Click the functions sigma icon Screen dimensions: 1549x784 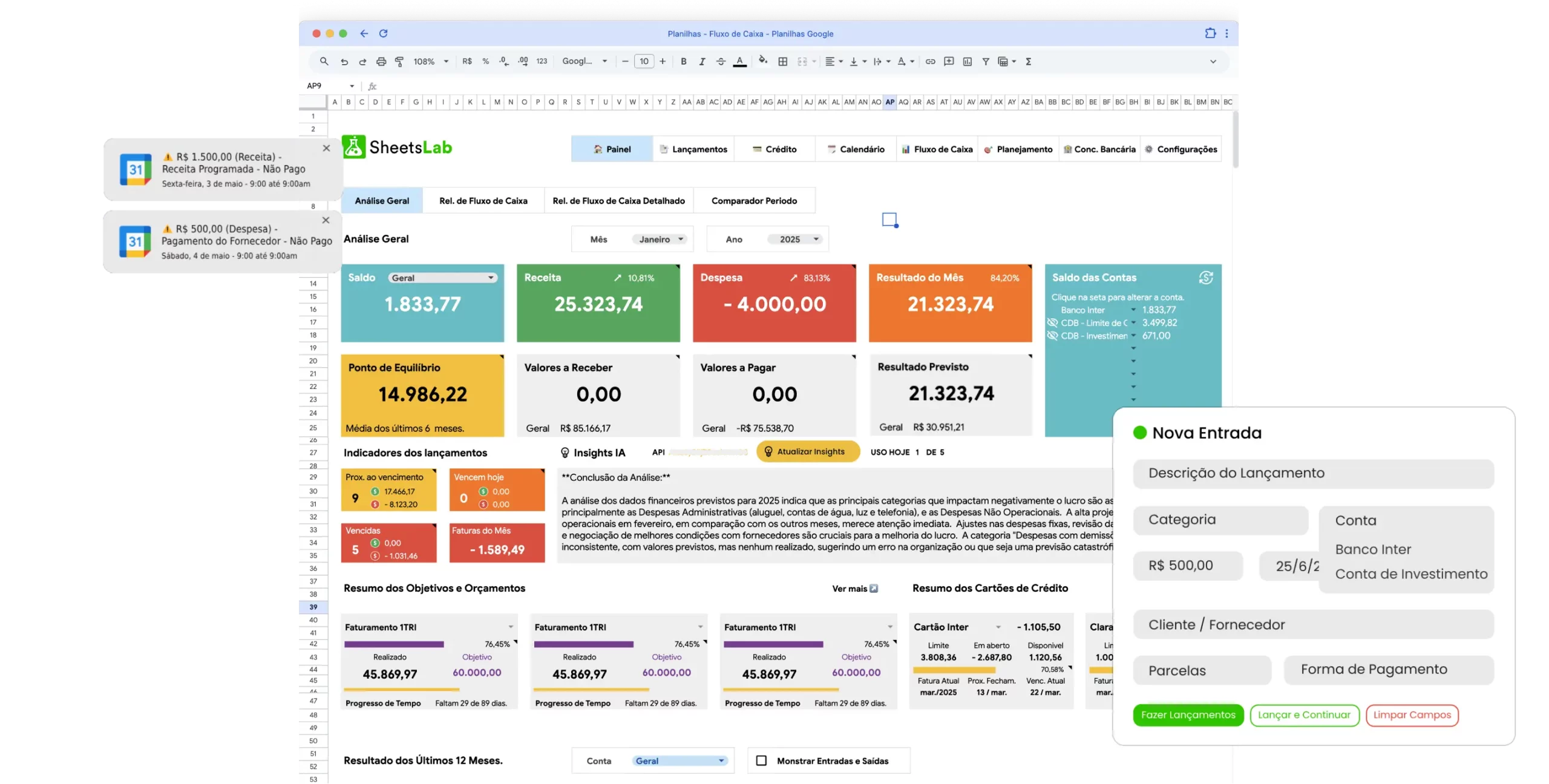pos(1028,61)
